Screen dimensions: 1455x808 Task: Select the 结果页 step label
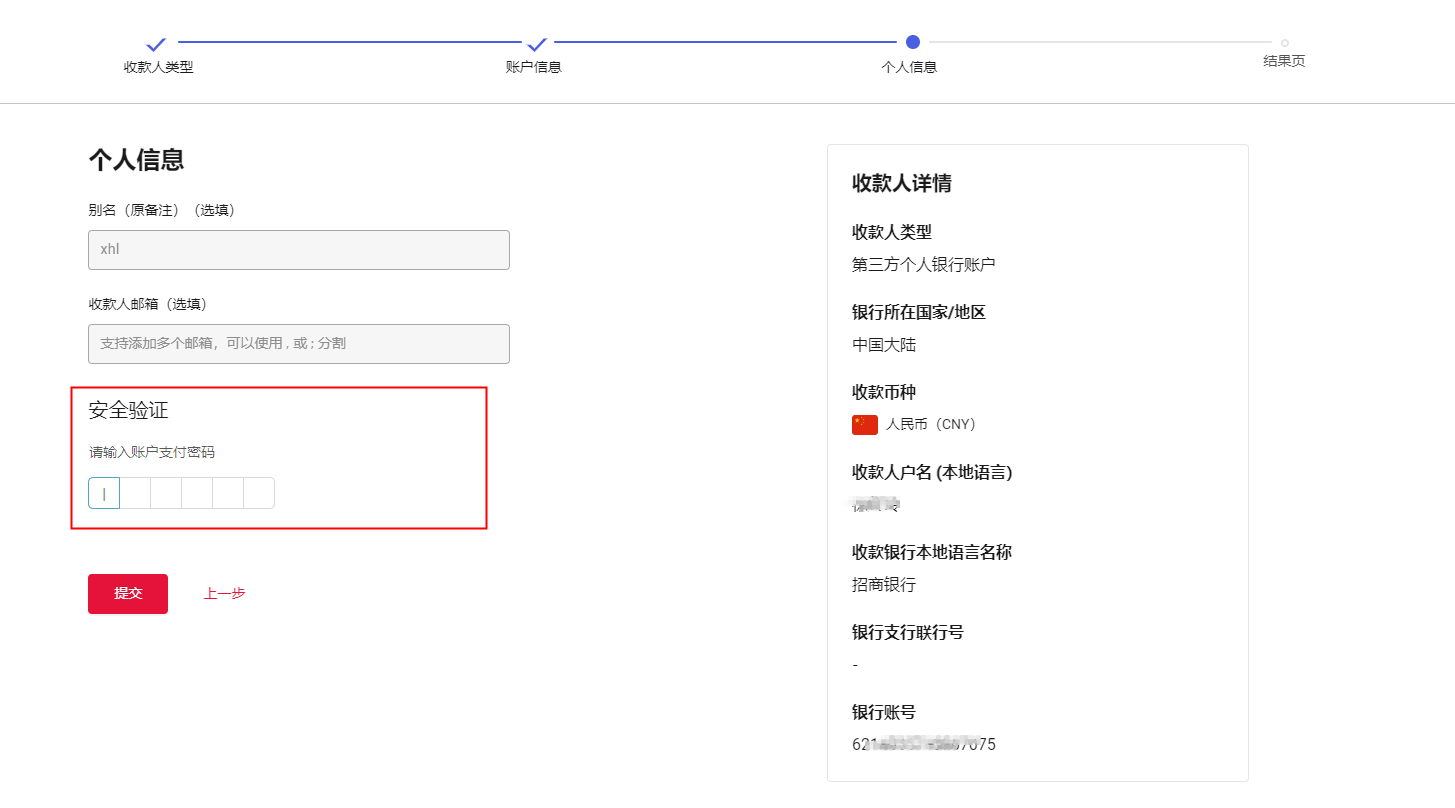pos(1284,61)
